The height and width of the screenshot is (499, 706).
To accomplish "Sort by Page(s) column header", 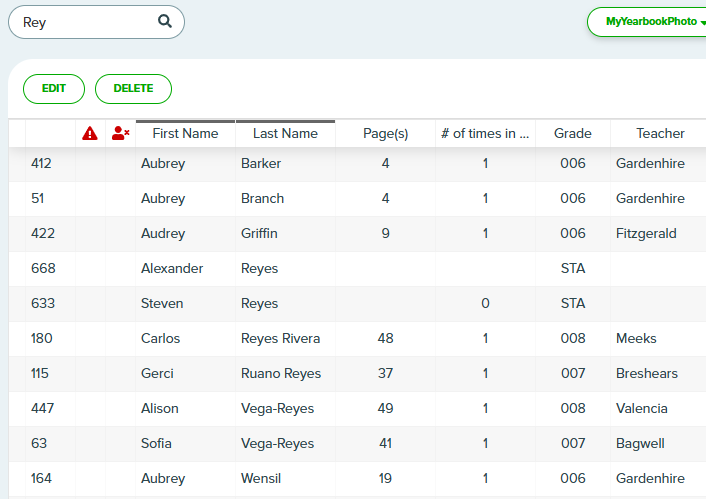I will pos(385,133).
